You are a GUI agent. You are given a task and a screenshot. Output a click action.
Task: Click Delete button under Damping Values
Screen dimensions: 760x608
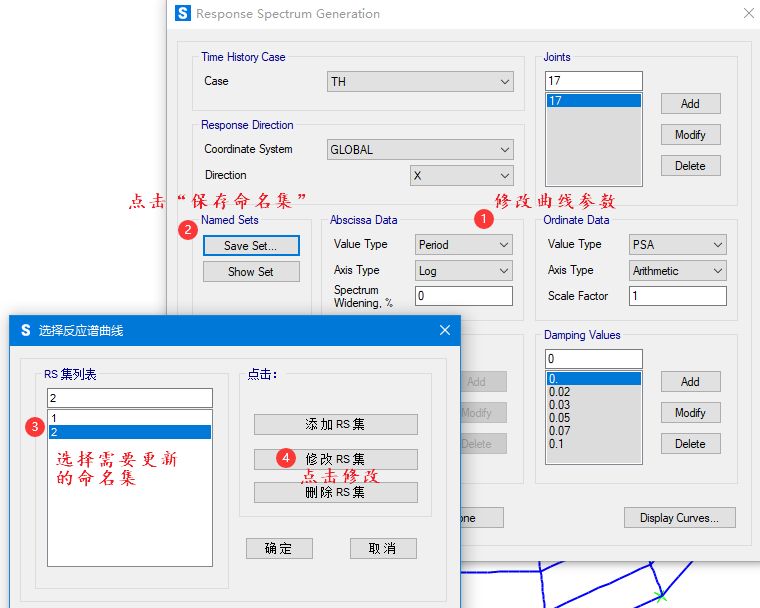690,444
